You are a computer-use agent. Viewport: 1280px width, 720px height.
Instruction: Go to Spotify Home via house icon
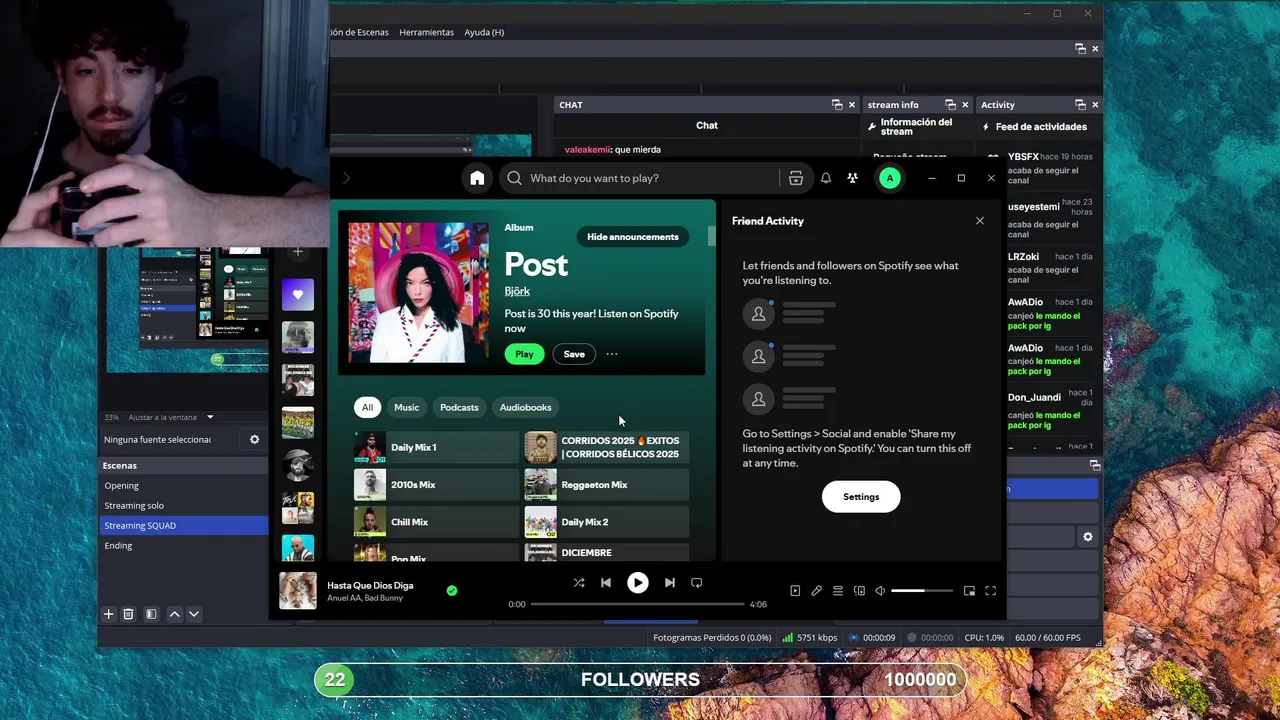477,178
